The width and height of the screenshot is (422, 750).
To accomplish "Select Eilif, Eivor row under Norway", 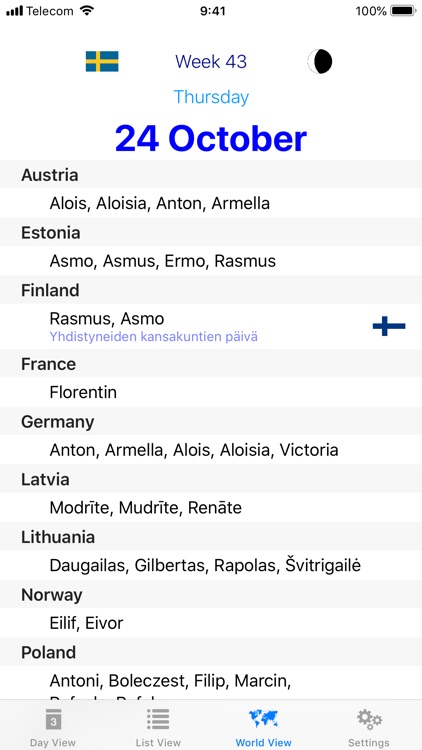I will 211,623.
